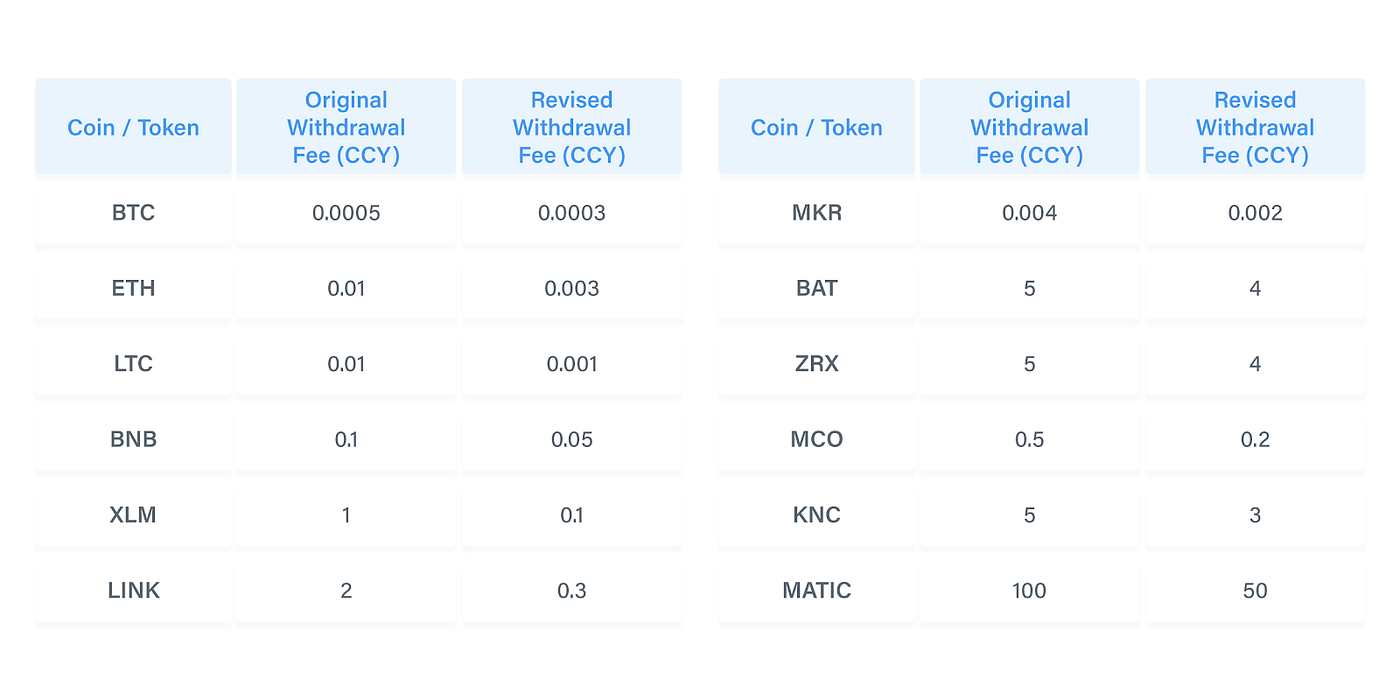Click BTC original fee 0.0005
The width and height of the screenshot is (1400, 700).
(x=346, y=213)
